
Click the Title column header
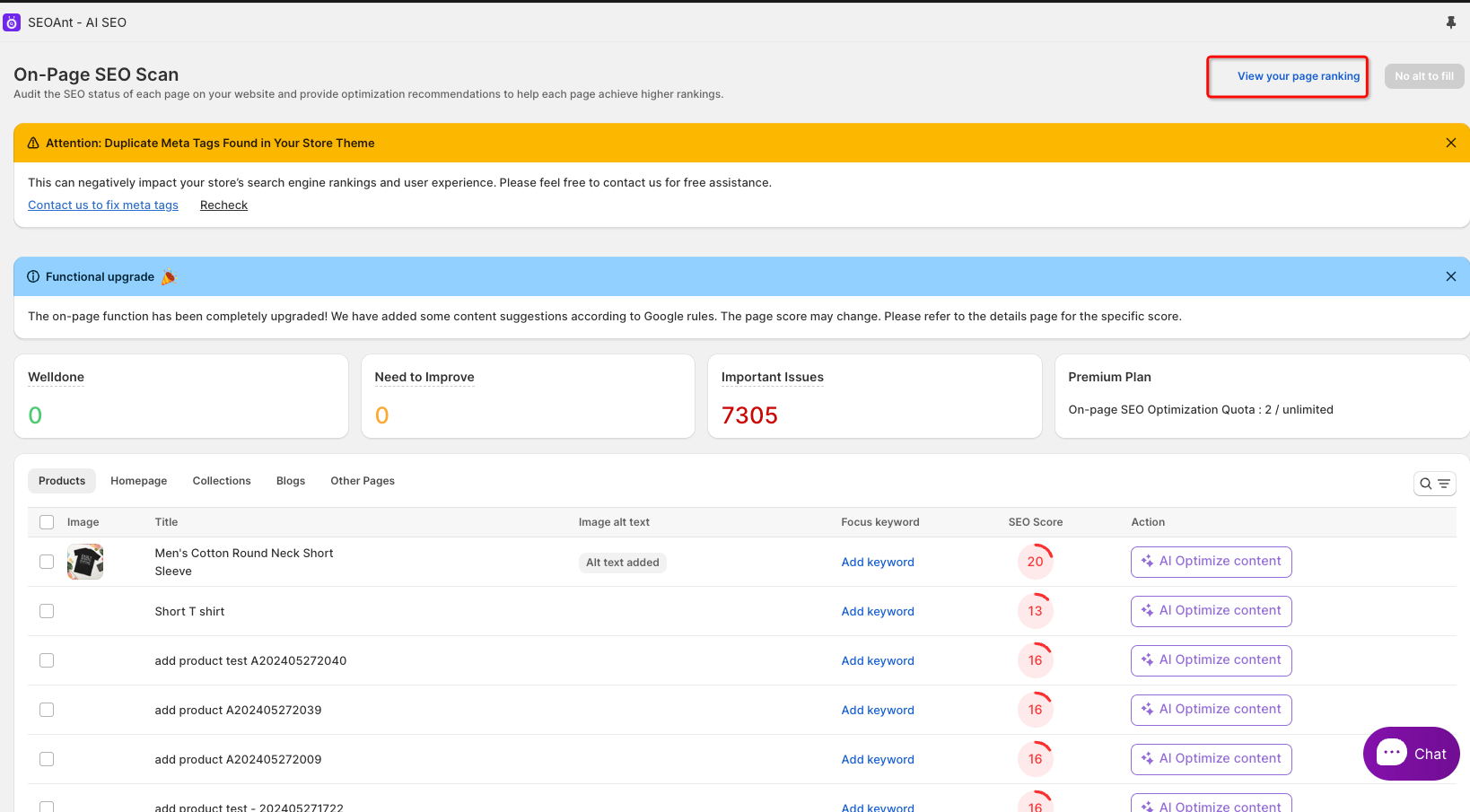tap(166, 522)
